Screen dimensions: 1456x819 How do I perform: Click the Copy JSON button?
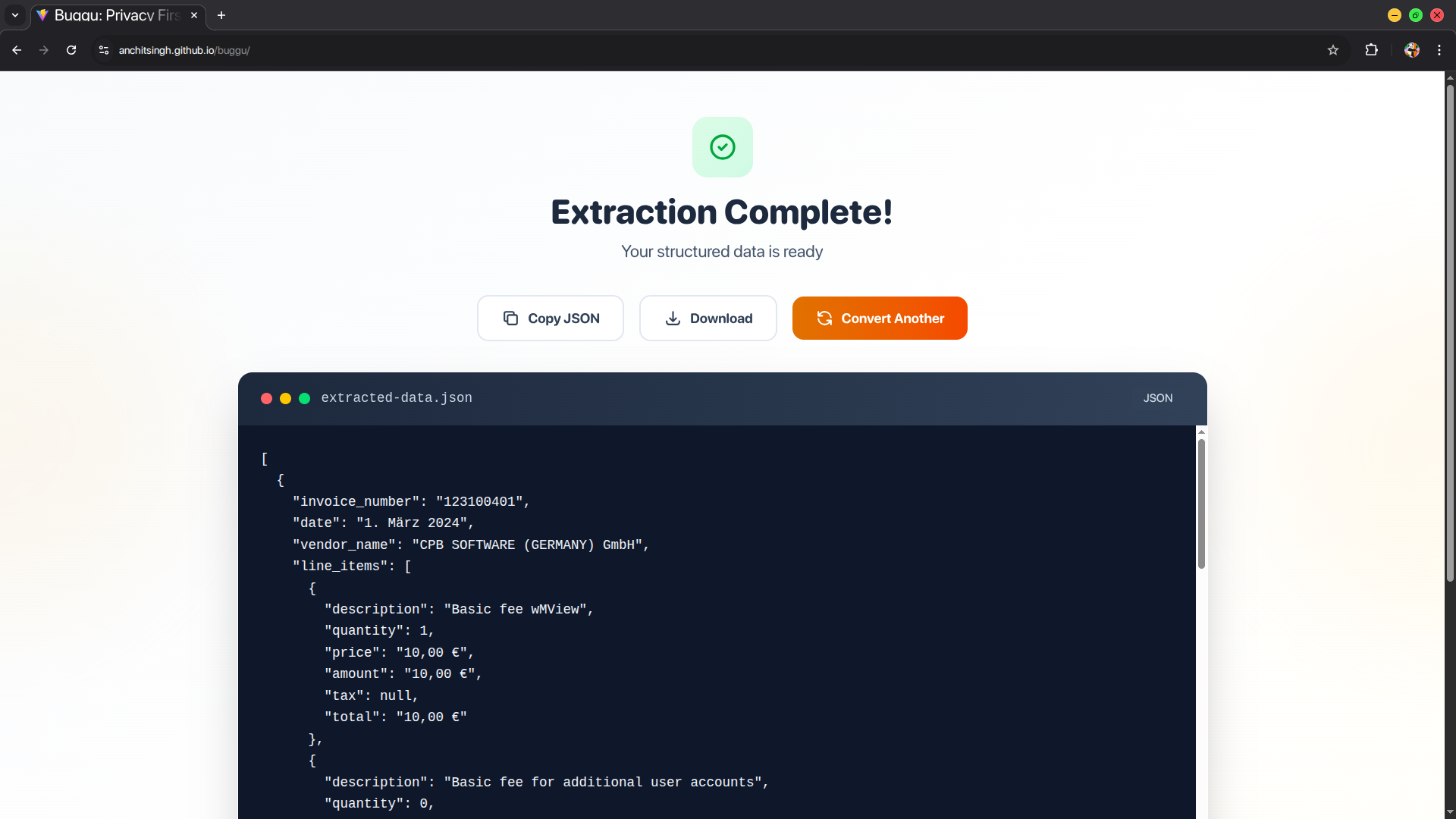(551, 318)
